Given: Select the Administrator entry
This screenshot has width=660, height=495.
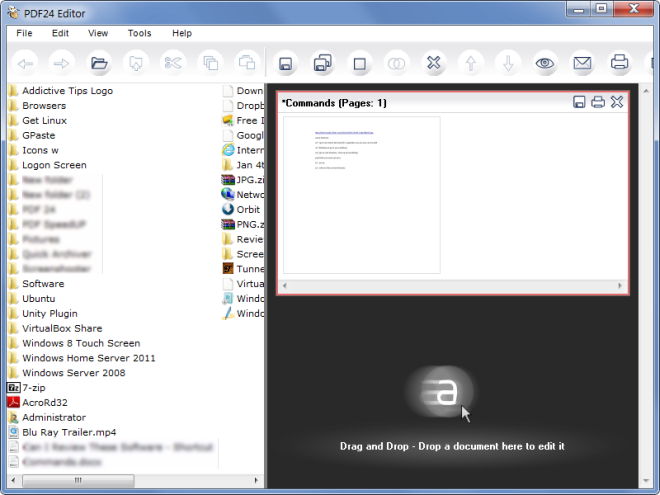Looking at the screenshot, I should [x=47, y=418].
